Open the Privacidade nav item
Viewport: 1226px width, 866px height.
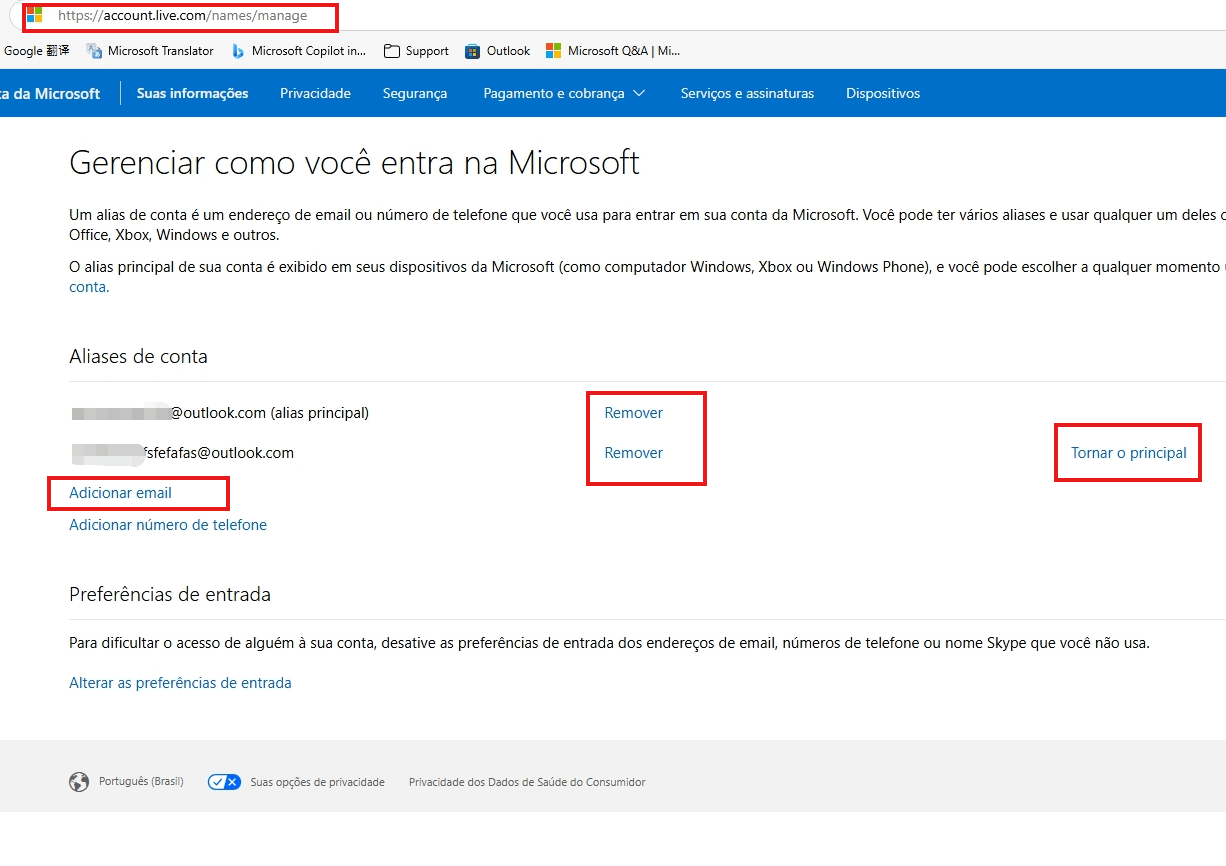click(315, 93)
